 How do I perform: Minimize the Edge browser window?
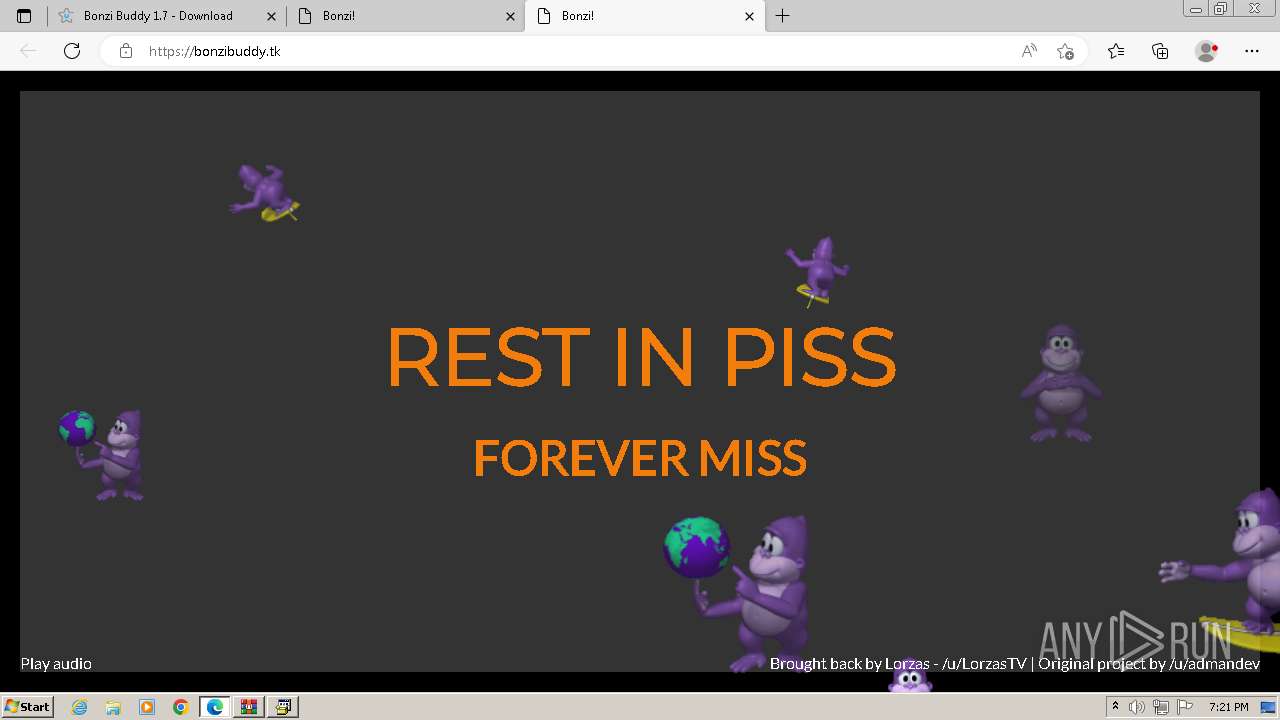coord(1196,8)
